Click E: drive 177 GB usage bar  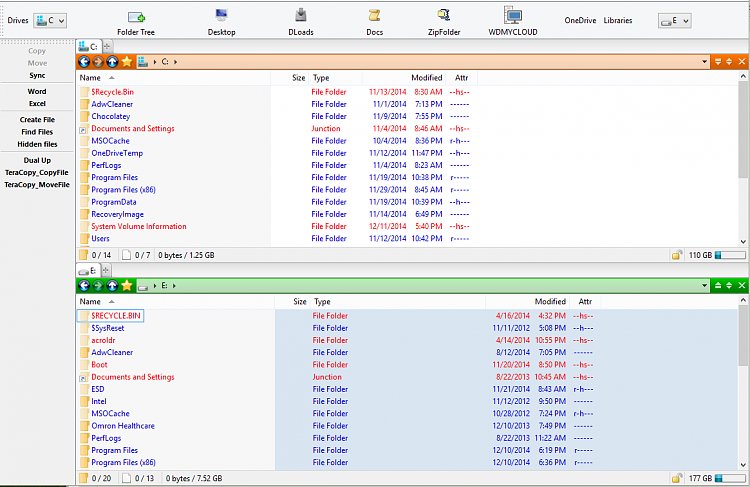[x=730, y=478]
